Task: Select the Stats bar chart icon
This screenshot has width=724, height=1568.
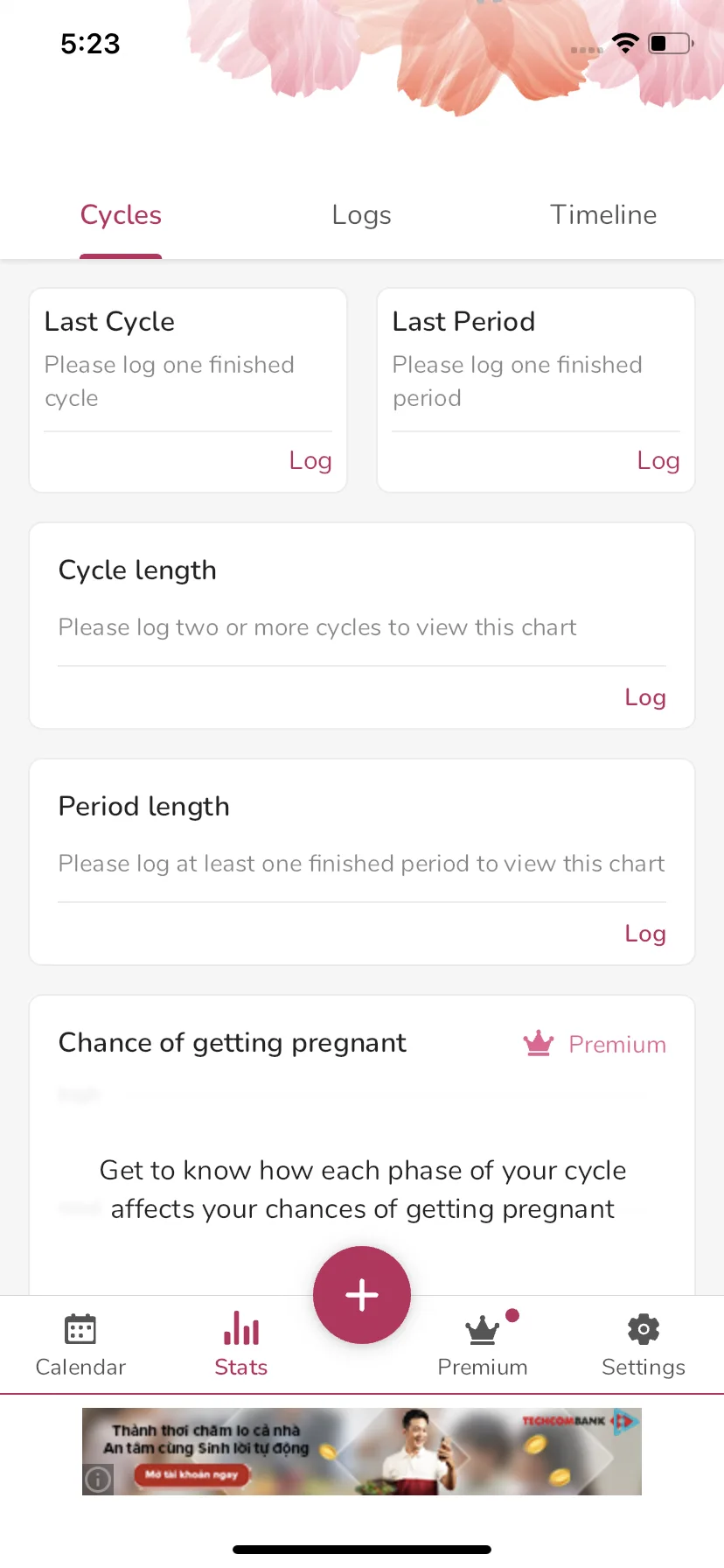Action: coord(241,1328)
